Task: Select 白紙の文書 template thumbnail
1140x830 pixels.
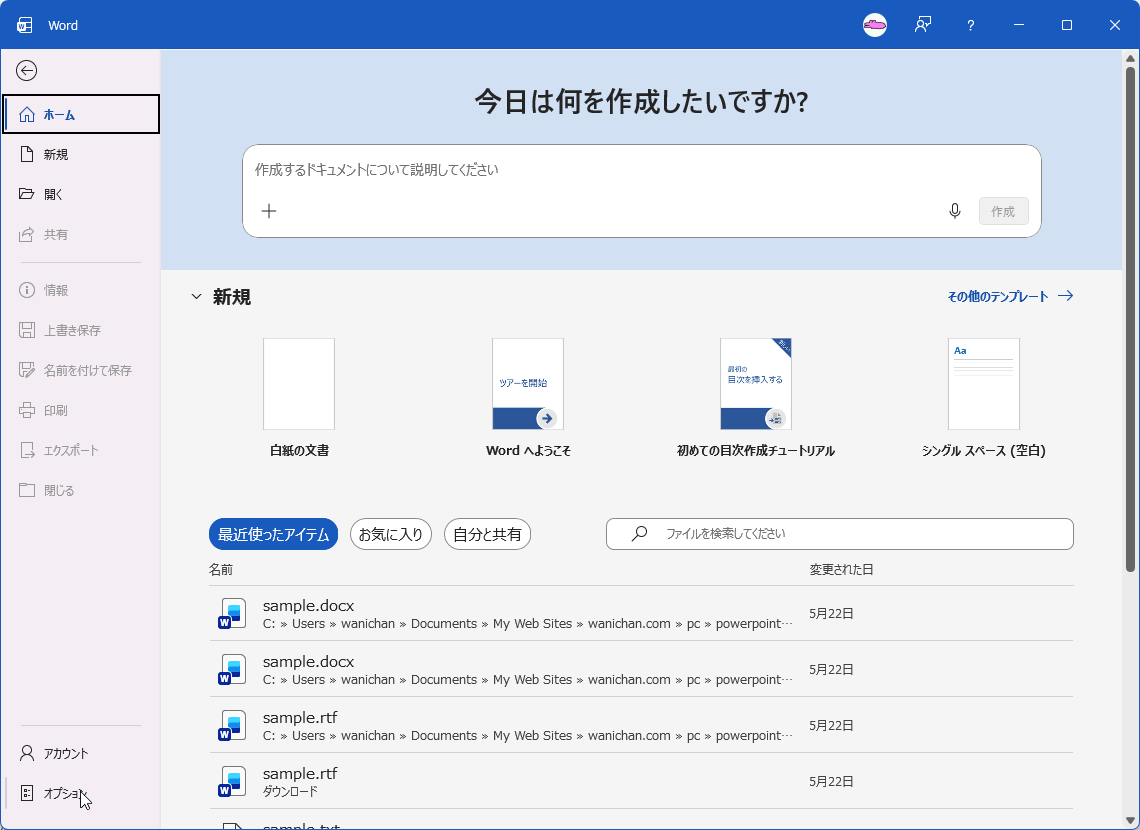Action: pyautogui.click(x=299, y=384)
